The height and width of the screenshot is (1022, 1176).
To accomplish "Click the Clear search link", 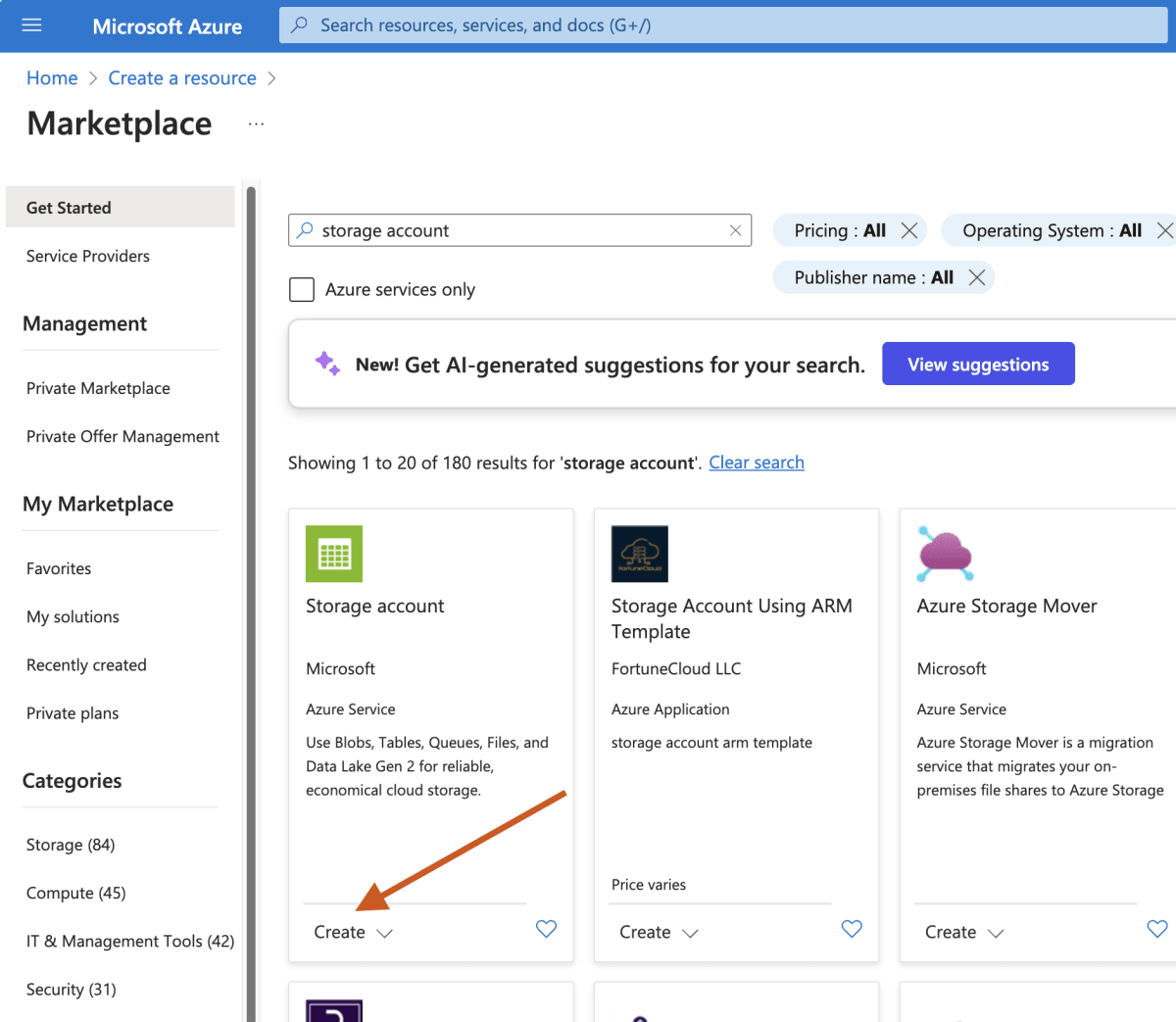I will coord(757,462).
